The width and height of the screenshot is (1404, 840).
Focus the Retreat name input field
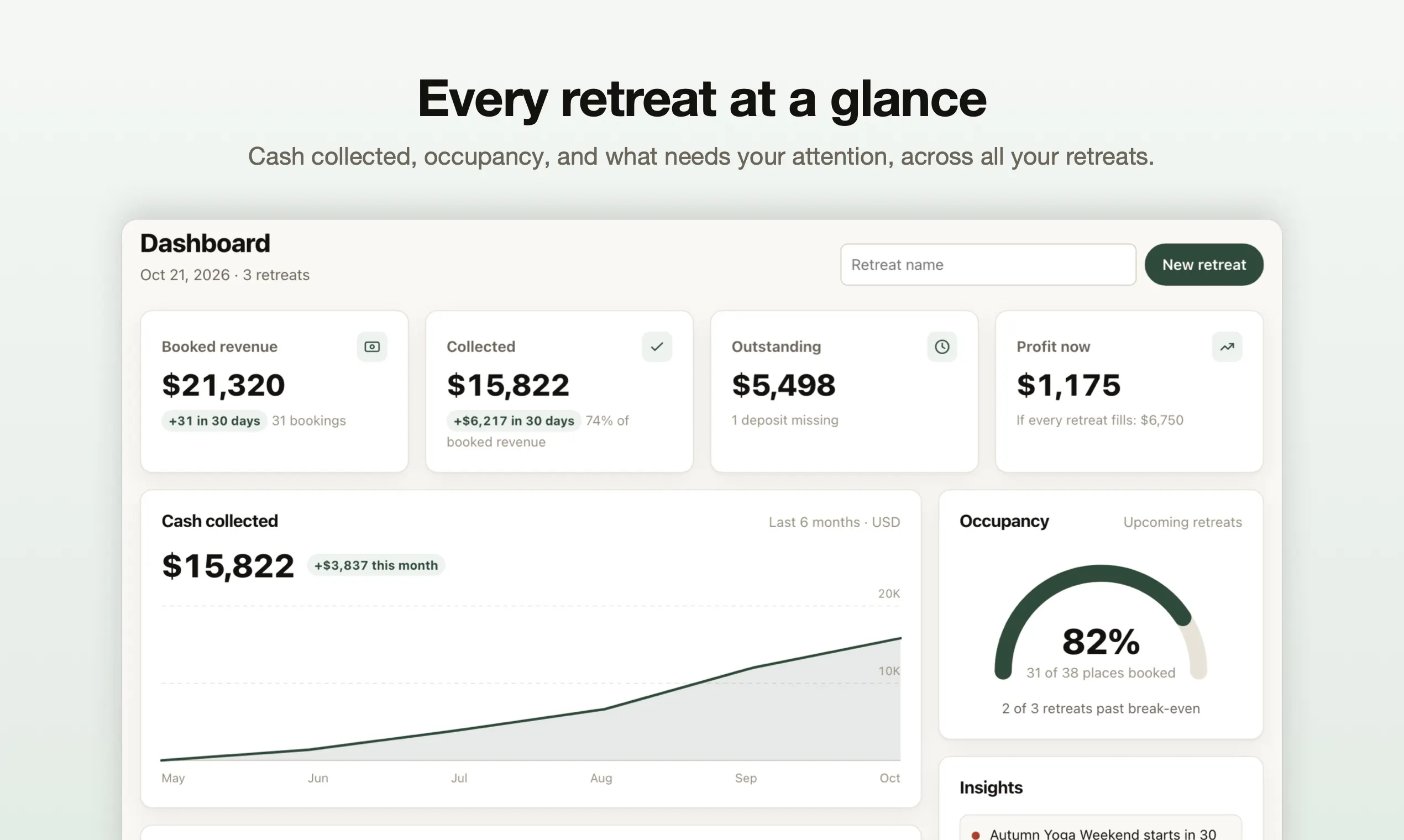point(988,264)
